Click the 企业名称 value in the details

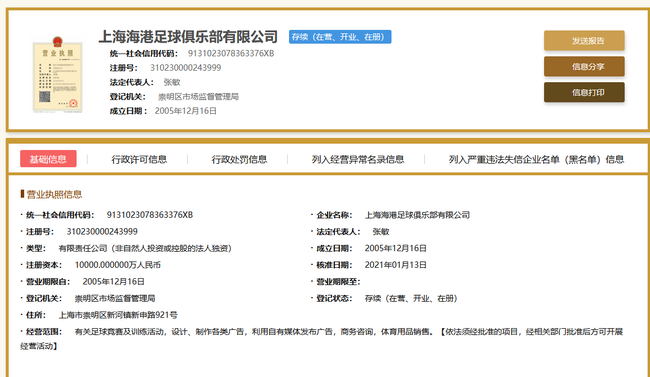(x=417, y=215)
